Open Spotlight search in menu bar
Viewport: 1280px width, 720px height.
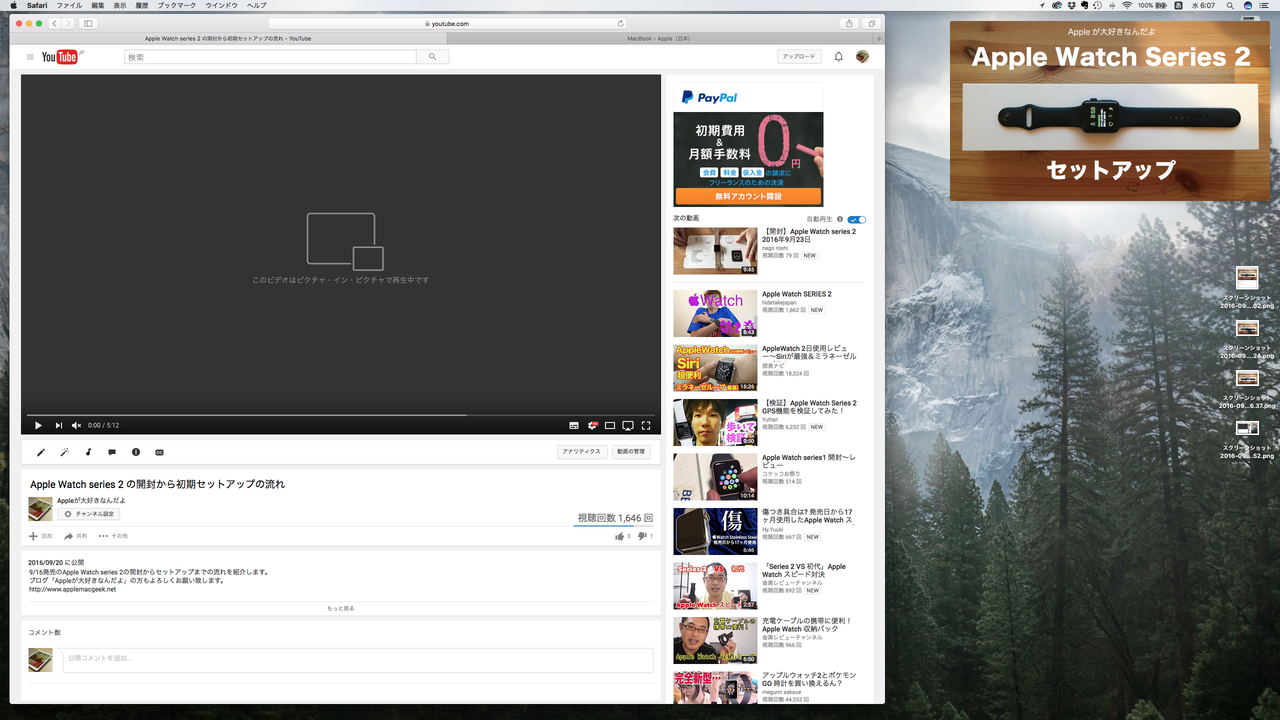click(1230, 5)
